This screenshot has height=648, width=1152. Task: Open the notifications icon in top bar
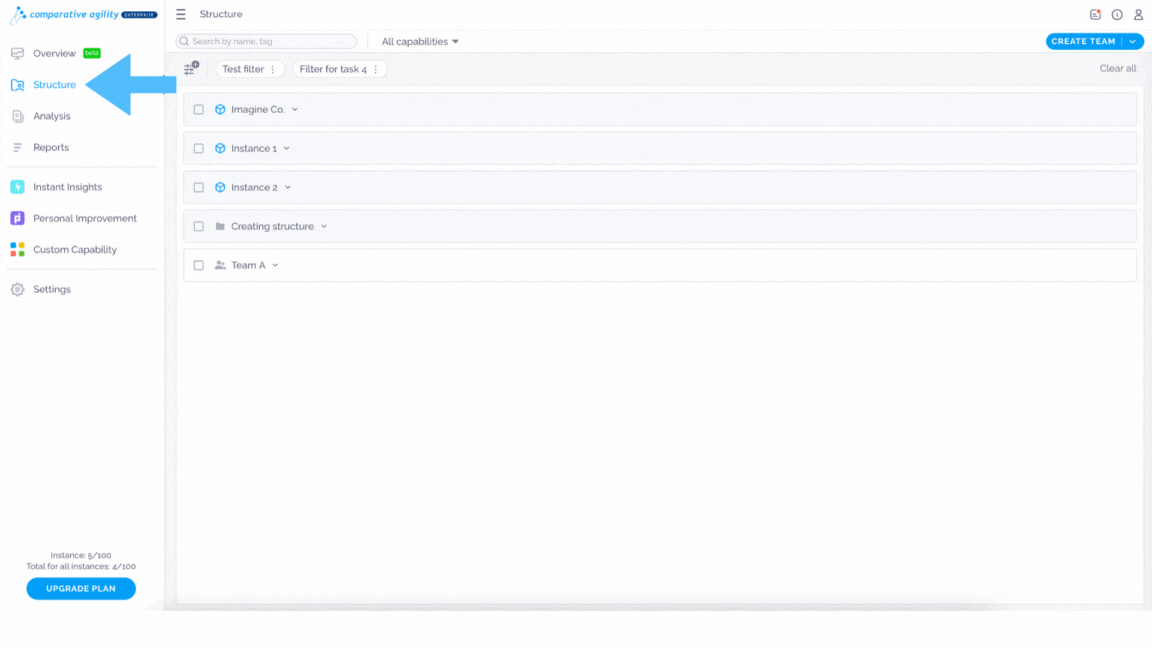click(1095, 15)
